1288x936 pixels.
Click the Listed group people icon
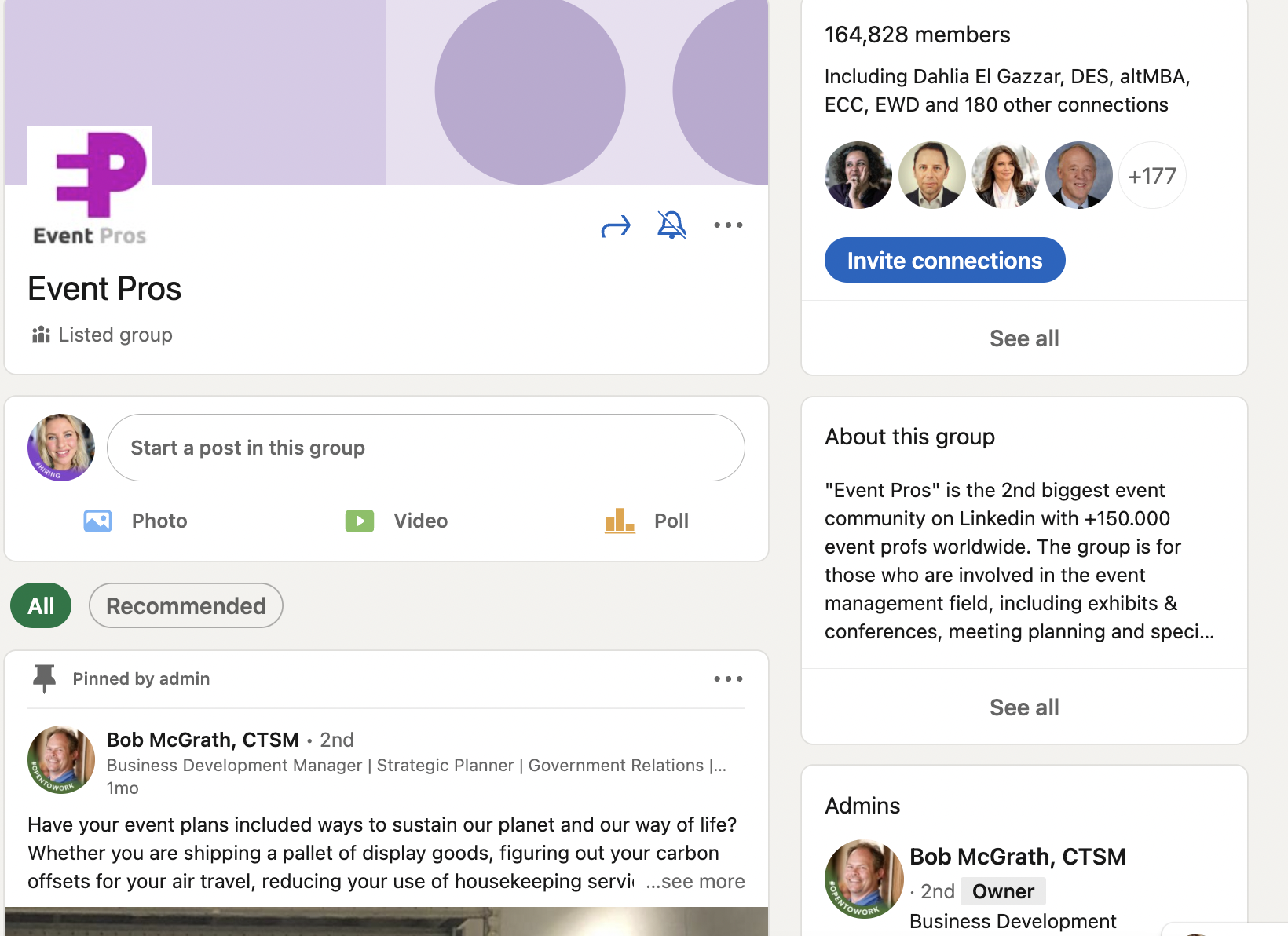click(x=41, y=335)
